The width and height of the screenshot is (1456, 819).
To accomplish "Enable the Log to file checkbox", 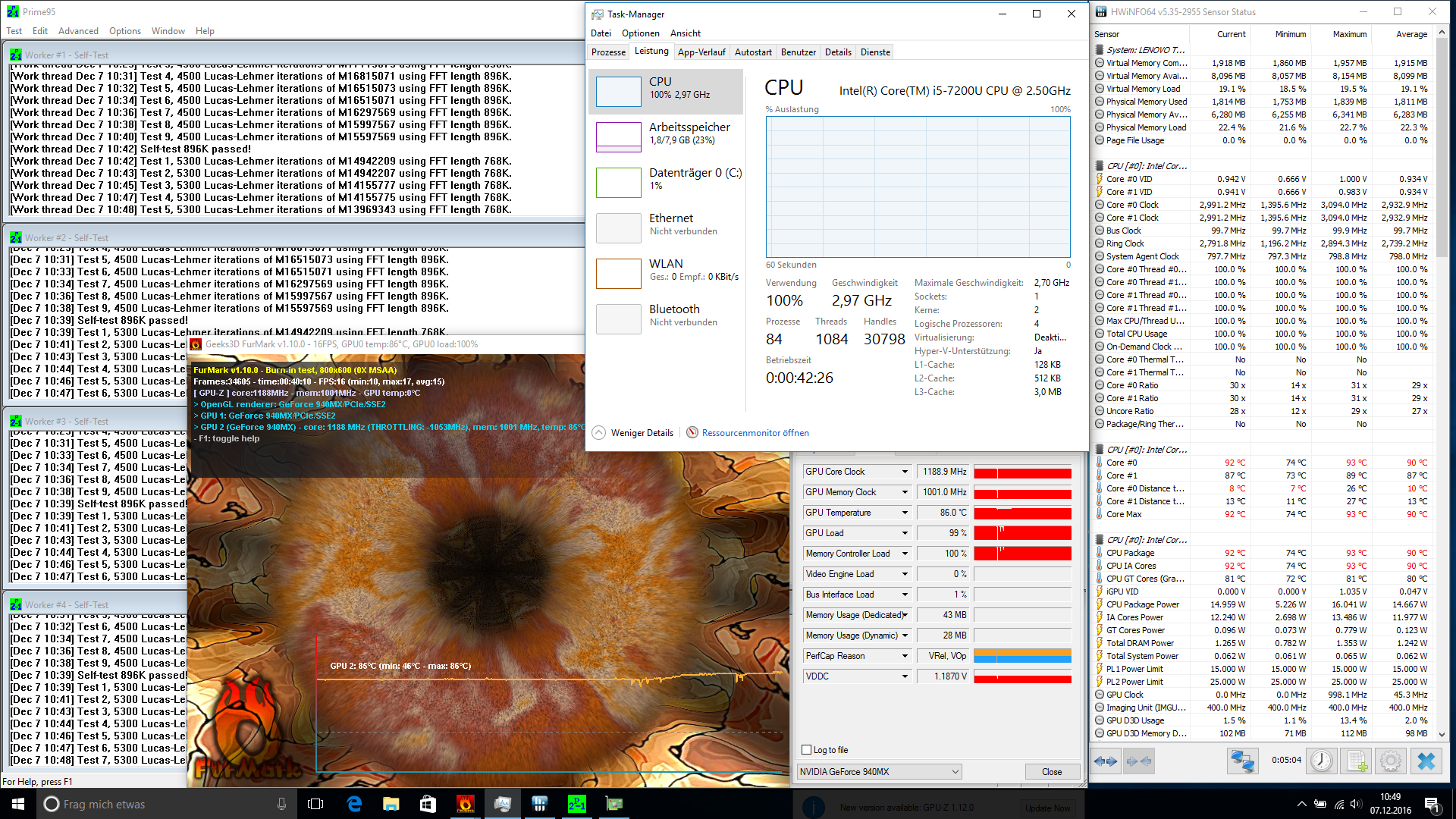I will tap(807, 750).
